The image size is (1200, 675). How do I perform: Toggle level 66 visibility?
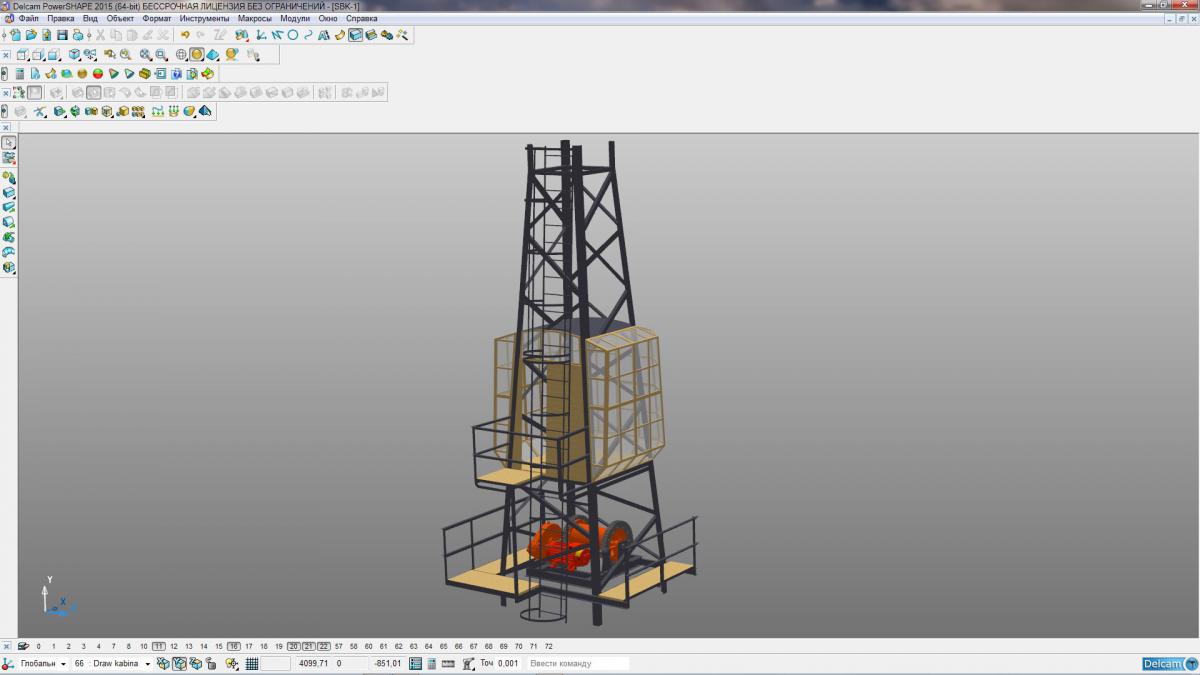pos(459,646)
